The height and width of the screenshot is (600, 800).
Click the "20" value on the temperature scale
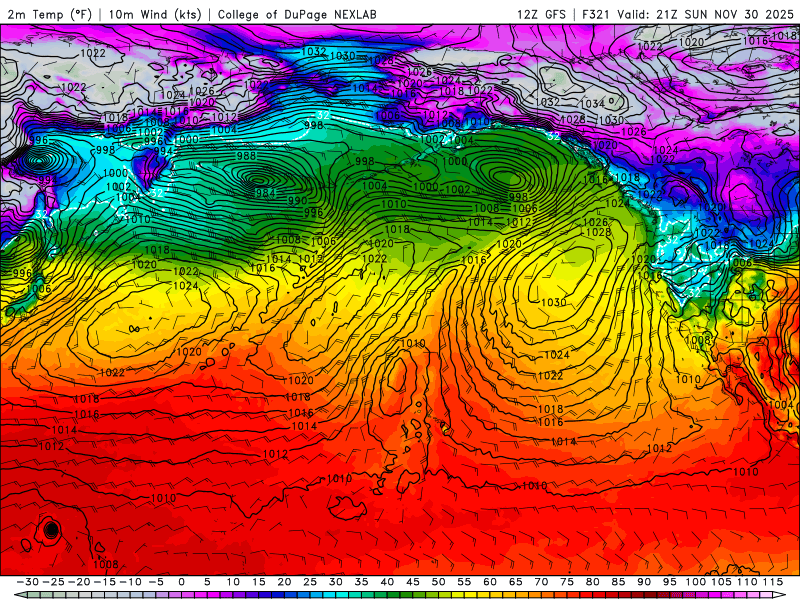pos(284,582)
